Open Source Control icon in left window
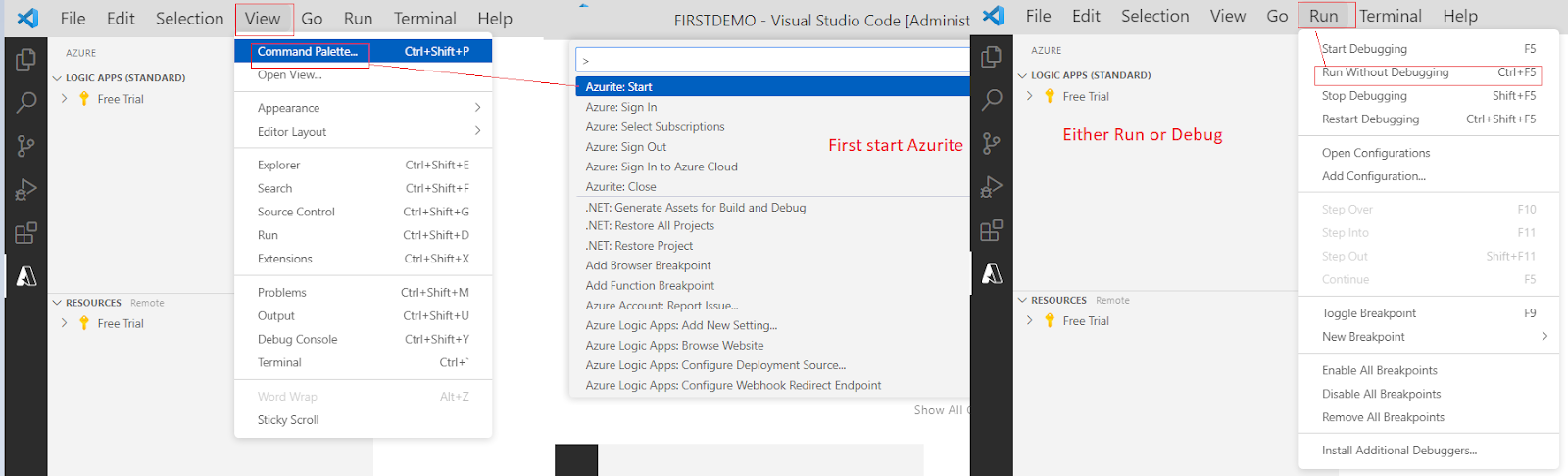The width and height of the screenshot is (1568, 476). tap(25, 146)
